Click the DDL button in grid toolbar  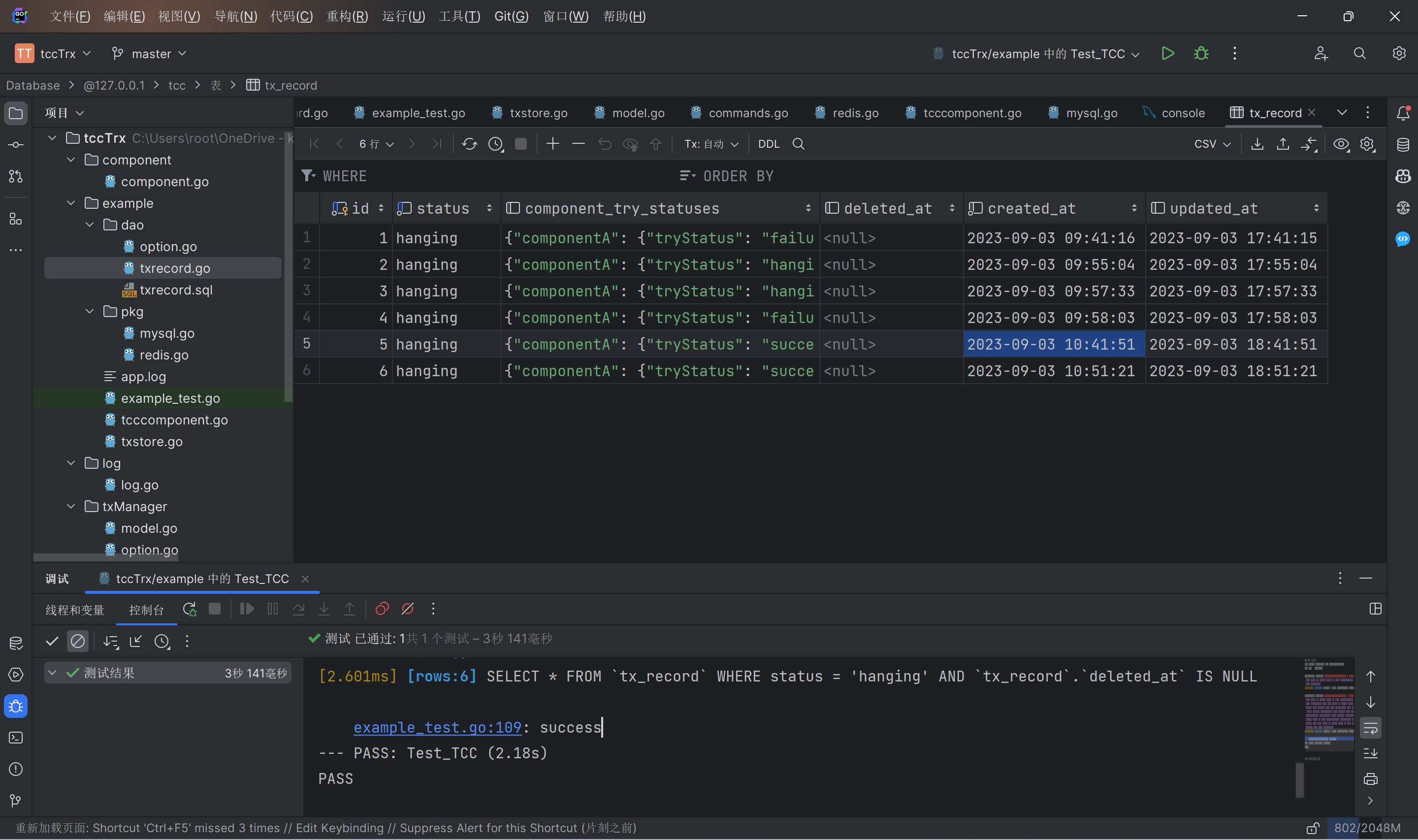point(769,144)
